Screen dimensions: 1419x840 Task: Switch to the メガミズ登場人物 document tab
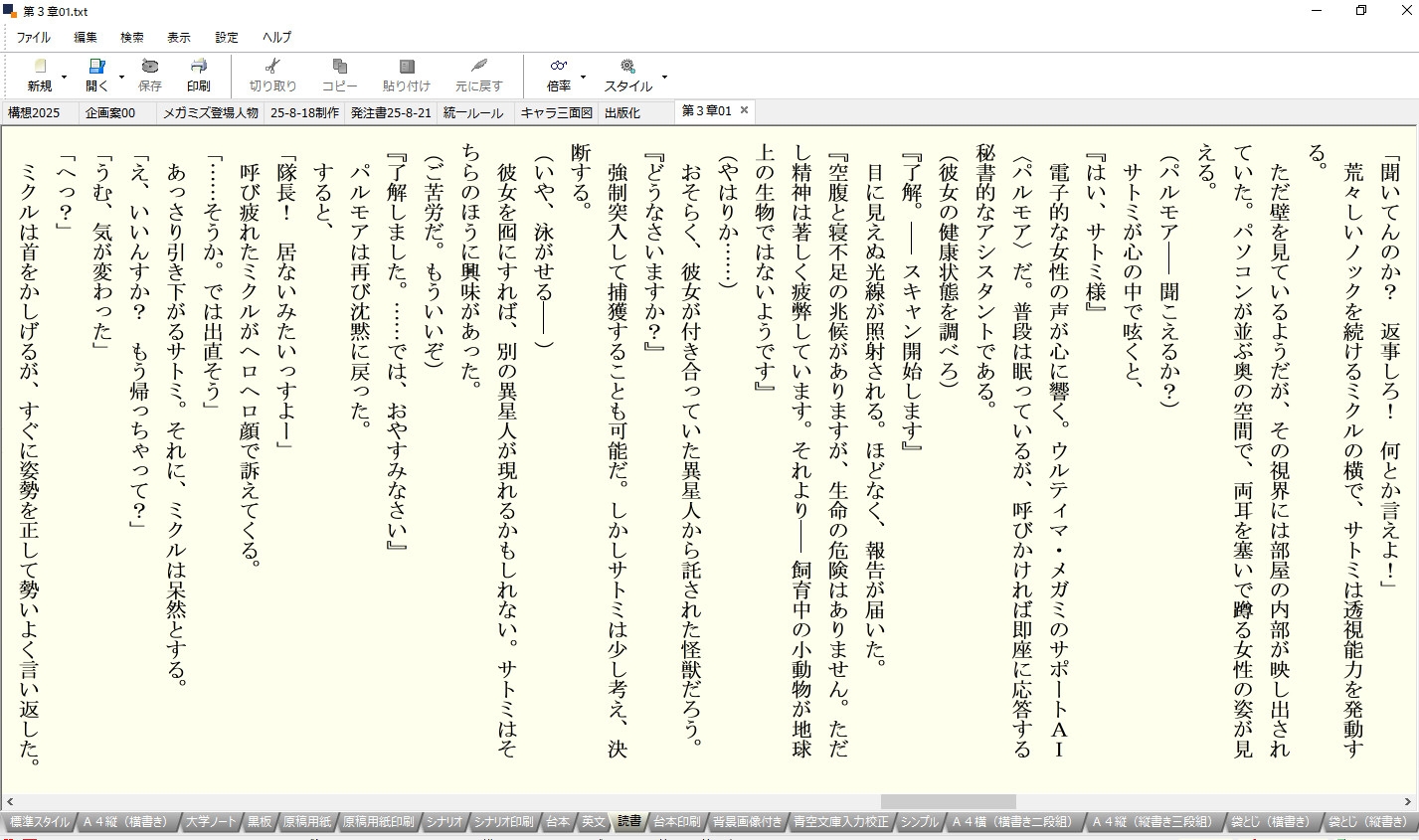(x=210, y=113)
